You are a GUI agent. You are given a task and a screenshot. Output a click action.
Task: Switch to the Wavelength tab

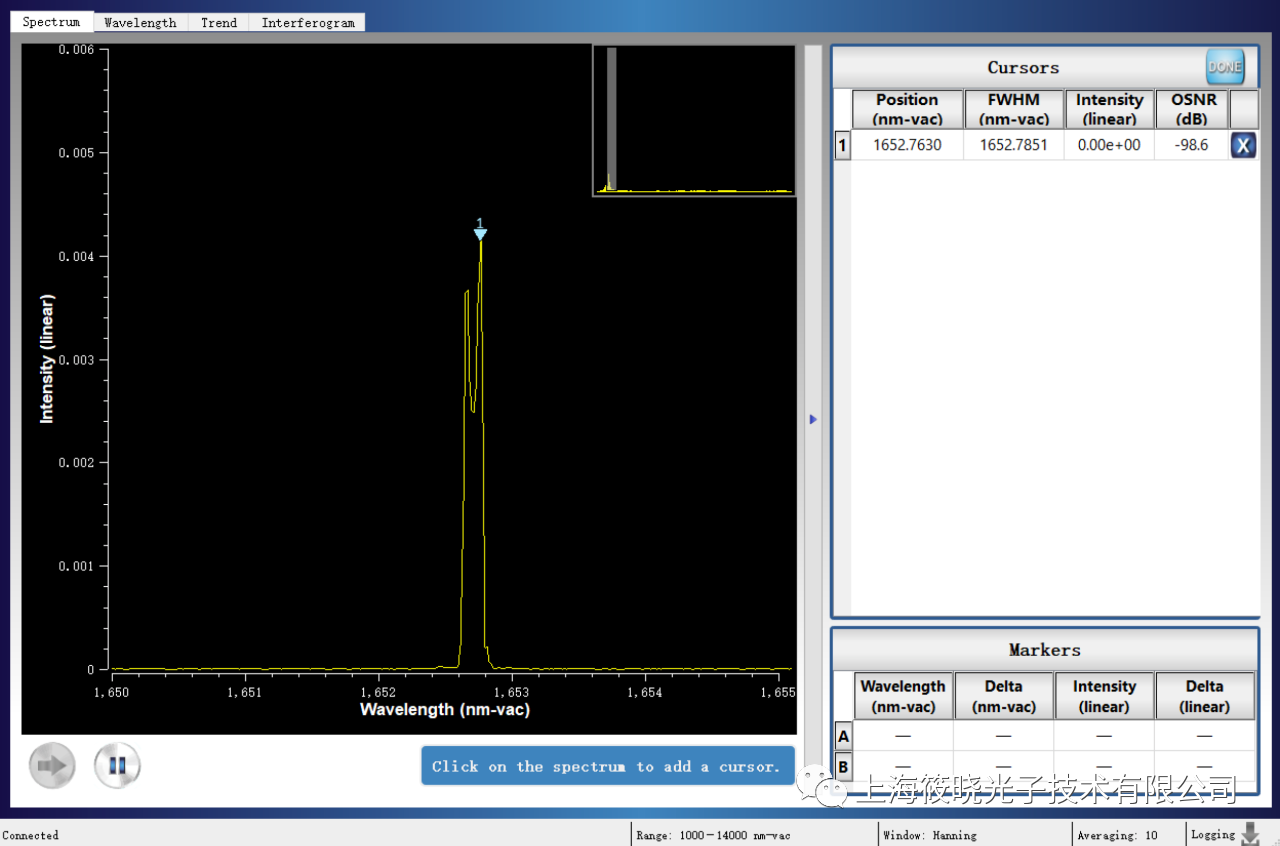(140, 22)
